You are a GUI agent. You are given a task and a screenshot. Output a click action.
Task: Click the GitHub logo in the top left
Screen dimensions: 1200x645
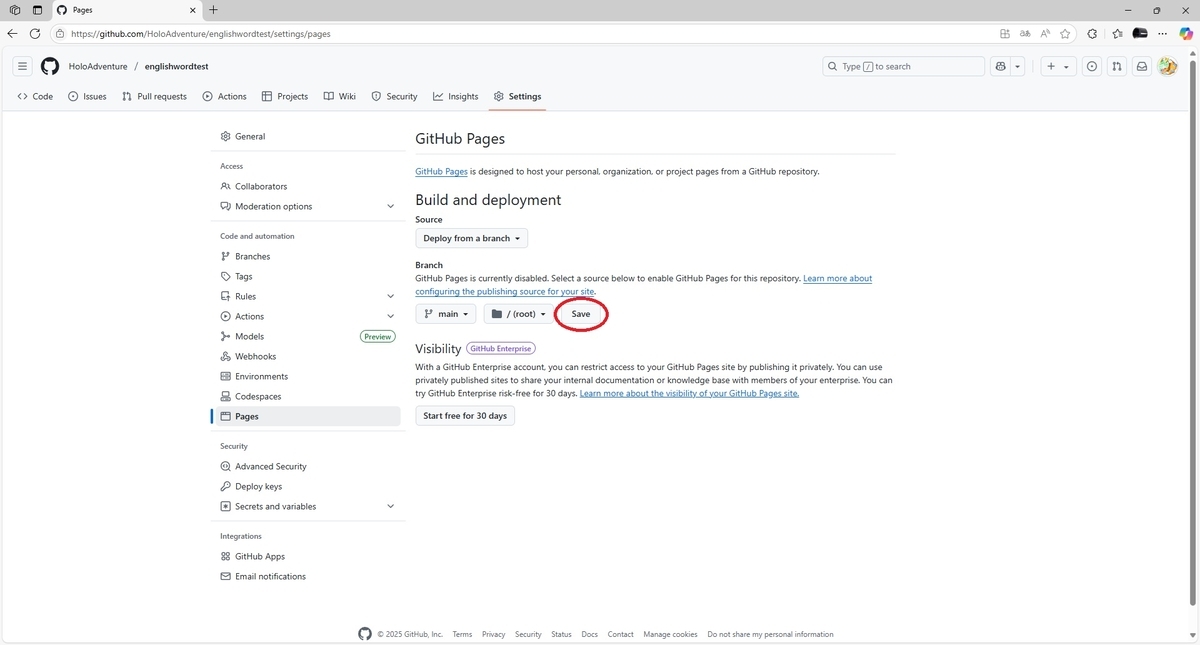click(x=49, y=66)
